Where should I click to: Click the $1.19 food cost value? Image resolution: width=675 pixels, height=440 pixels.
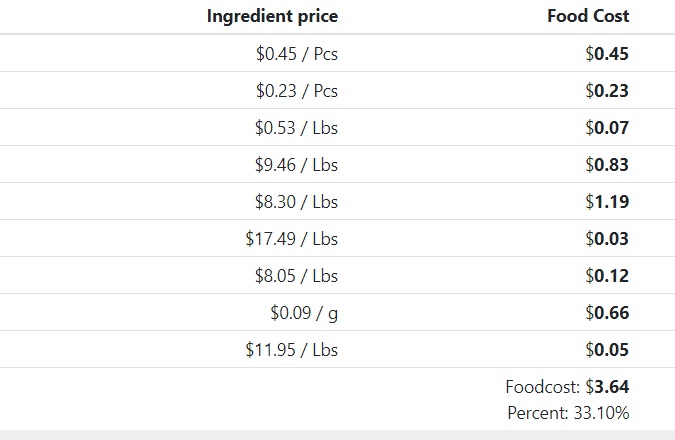coord(607,202)
